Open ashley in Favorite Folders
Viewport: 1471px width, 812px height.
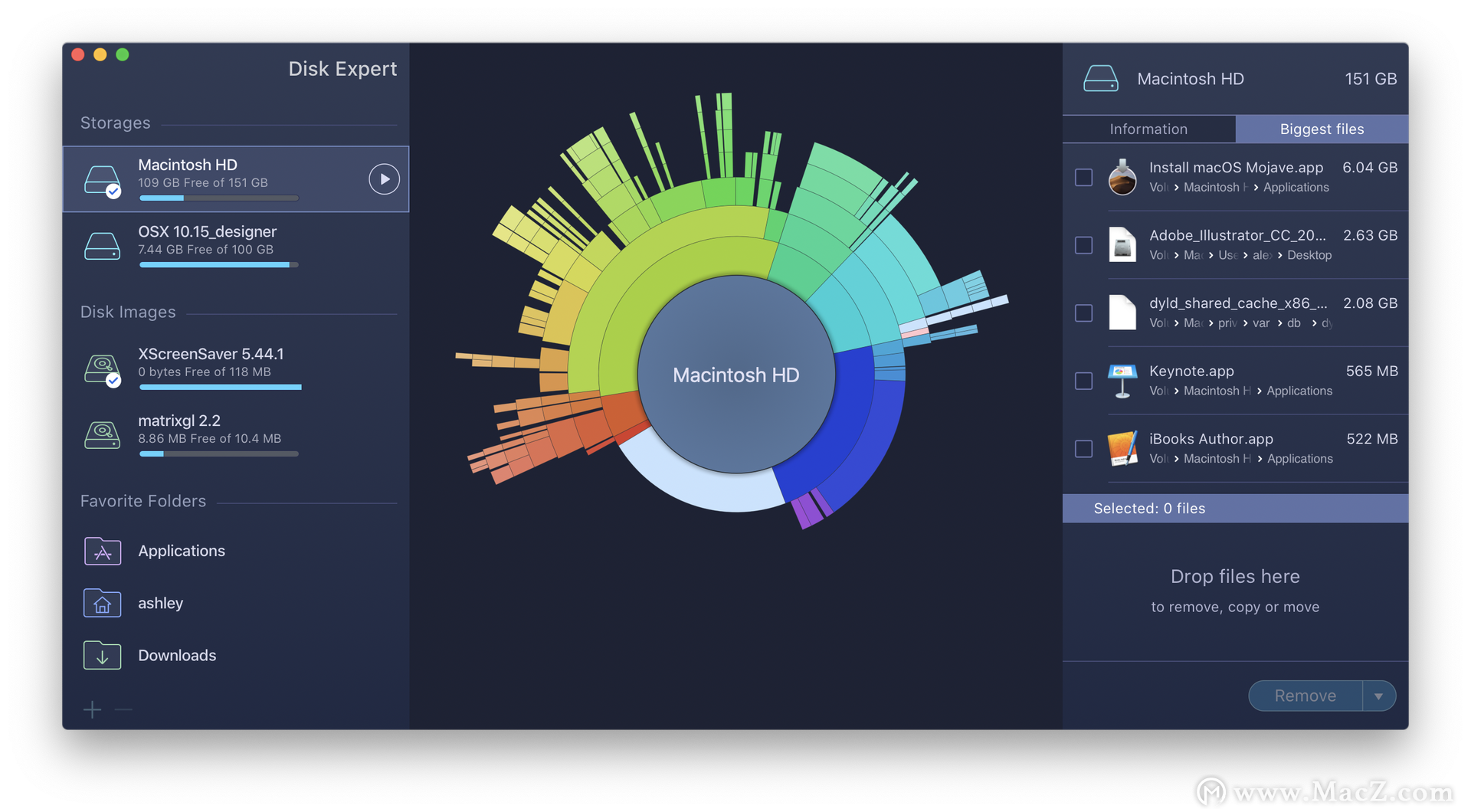[x=160, y=603]
